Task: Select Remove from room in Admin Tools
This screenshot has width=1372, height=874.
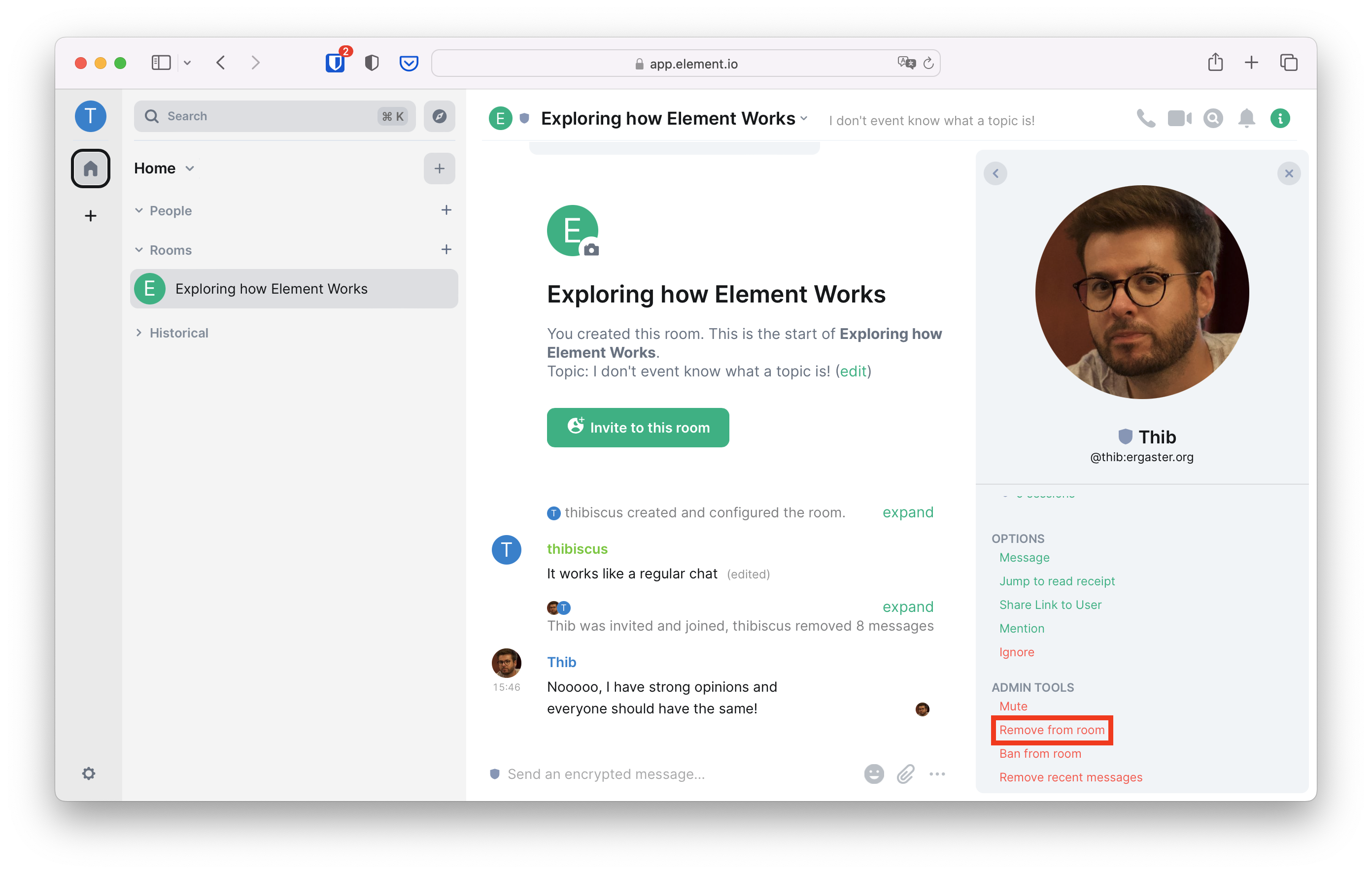Action: [1051, 730]
